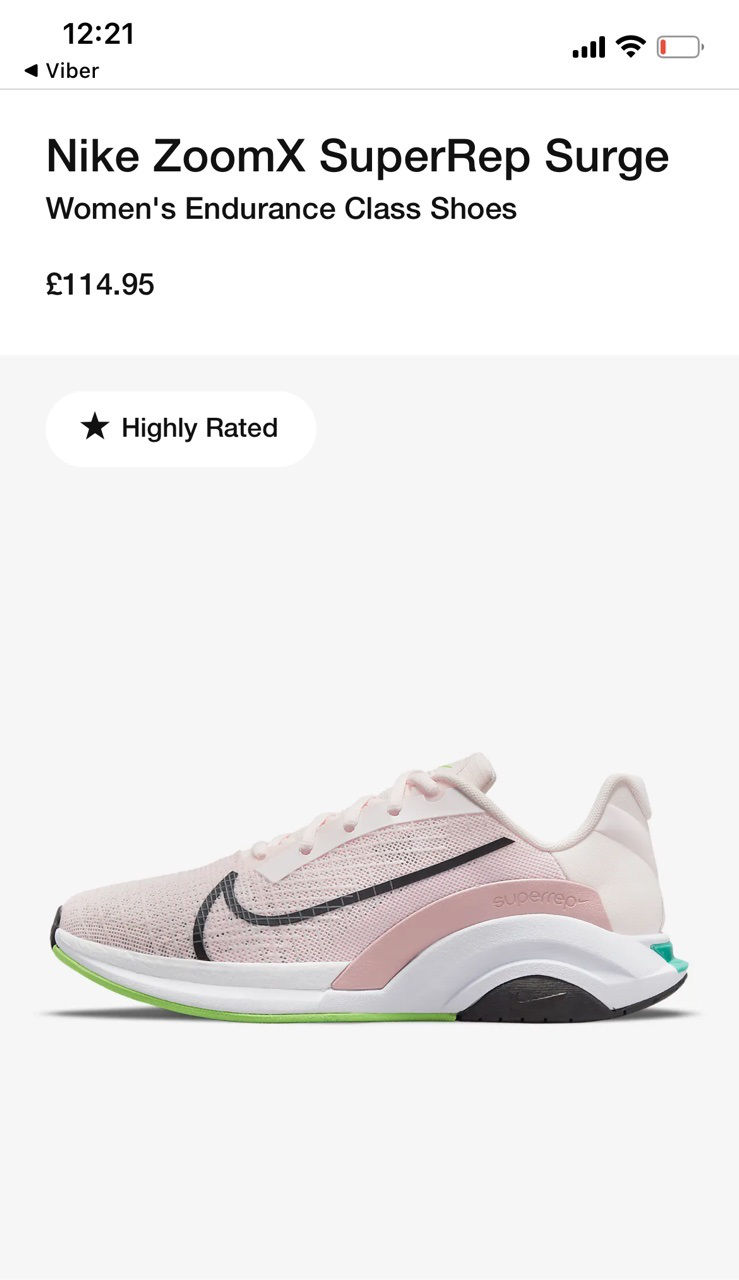
Task: Tap the star icon in the Highly Rated badge
Action: (x=95, y=428)
